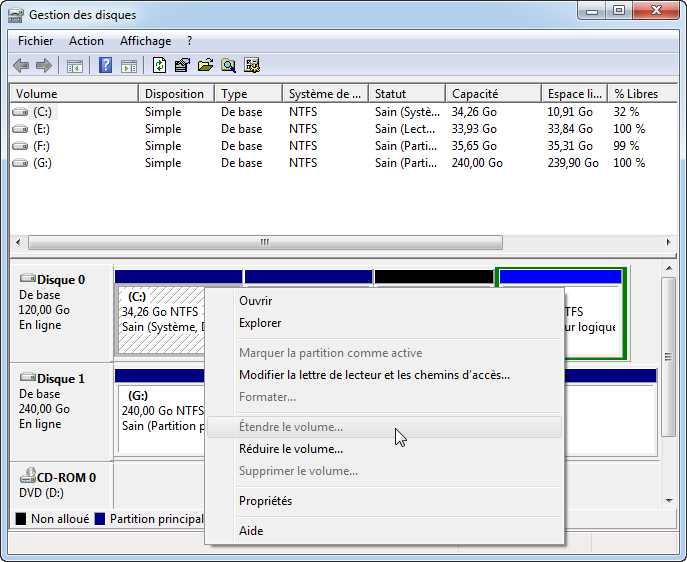Open the Fichier menu
The image size is (687, 562).
(x=35, y=41)
